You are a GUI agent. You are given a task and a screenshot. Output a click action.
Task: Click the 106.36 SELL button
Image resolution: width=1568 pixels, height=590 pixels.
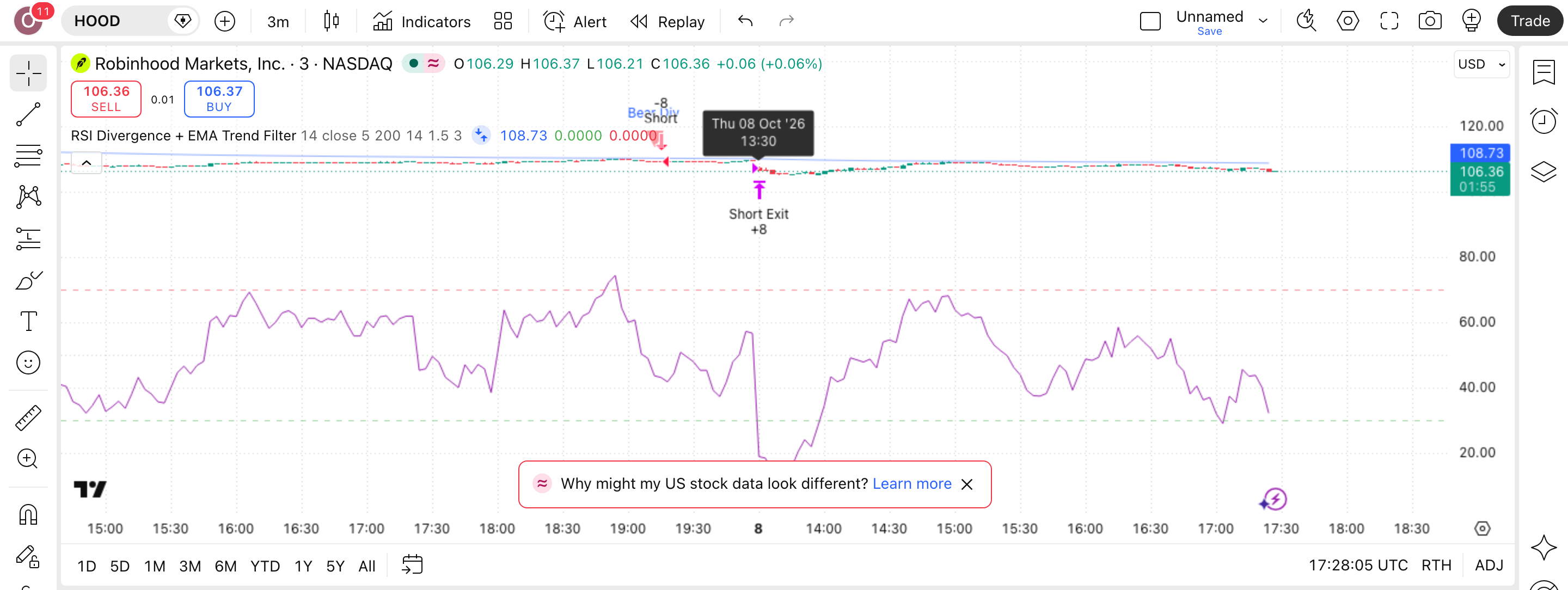pos(106,99)
